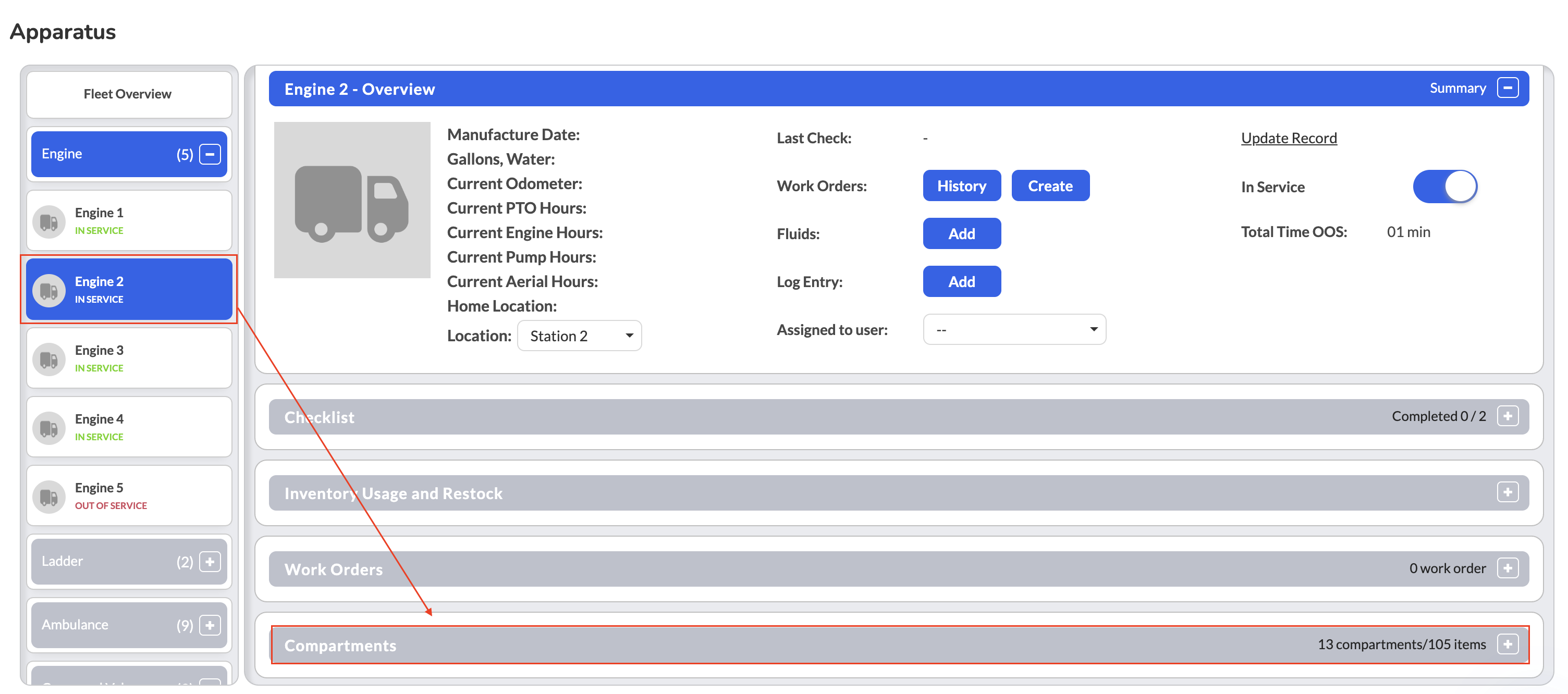Select Engine 1 in the sidebar
This screenshot has height=694, width=1568.
[129, 221]
